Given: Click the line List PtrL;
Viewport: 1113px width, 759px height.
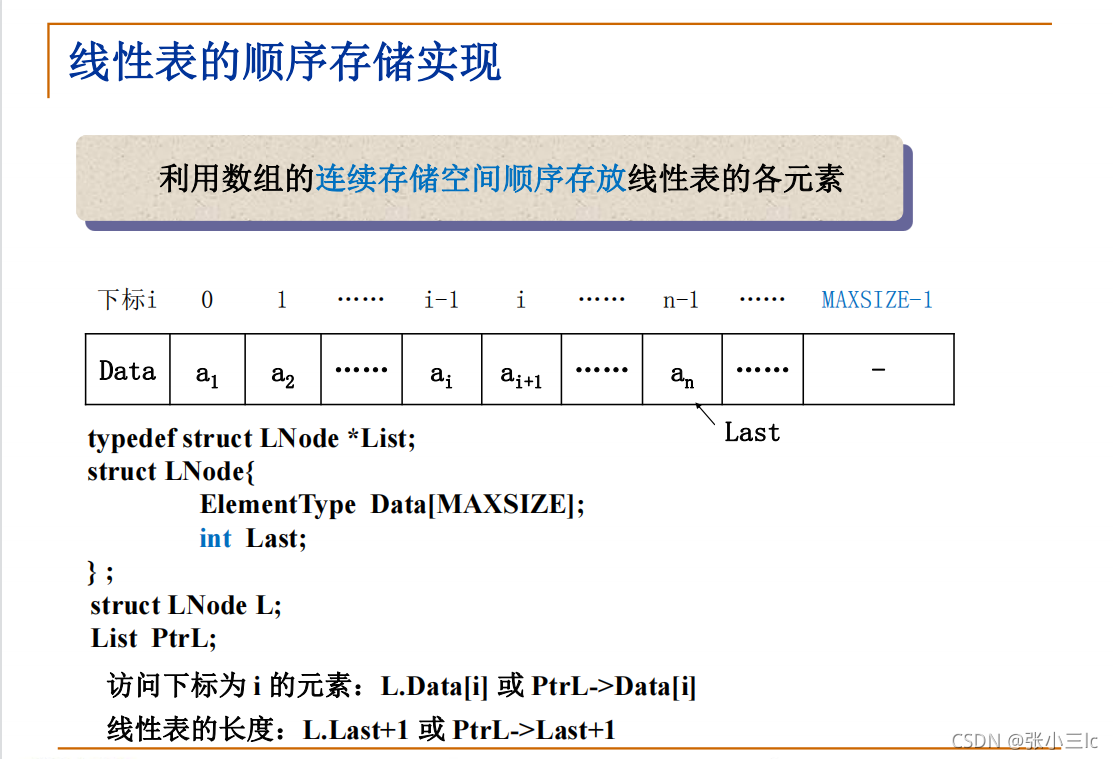Looking at the screenshot, I should 153,638.
